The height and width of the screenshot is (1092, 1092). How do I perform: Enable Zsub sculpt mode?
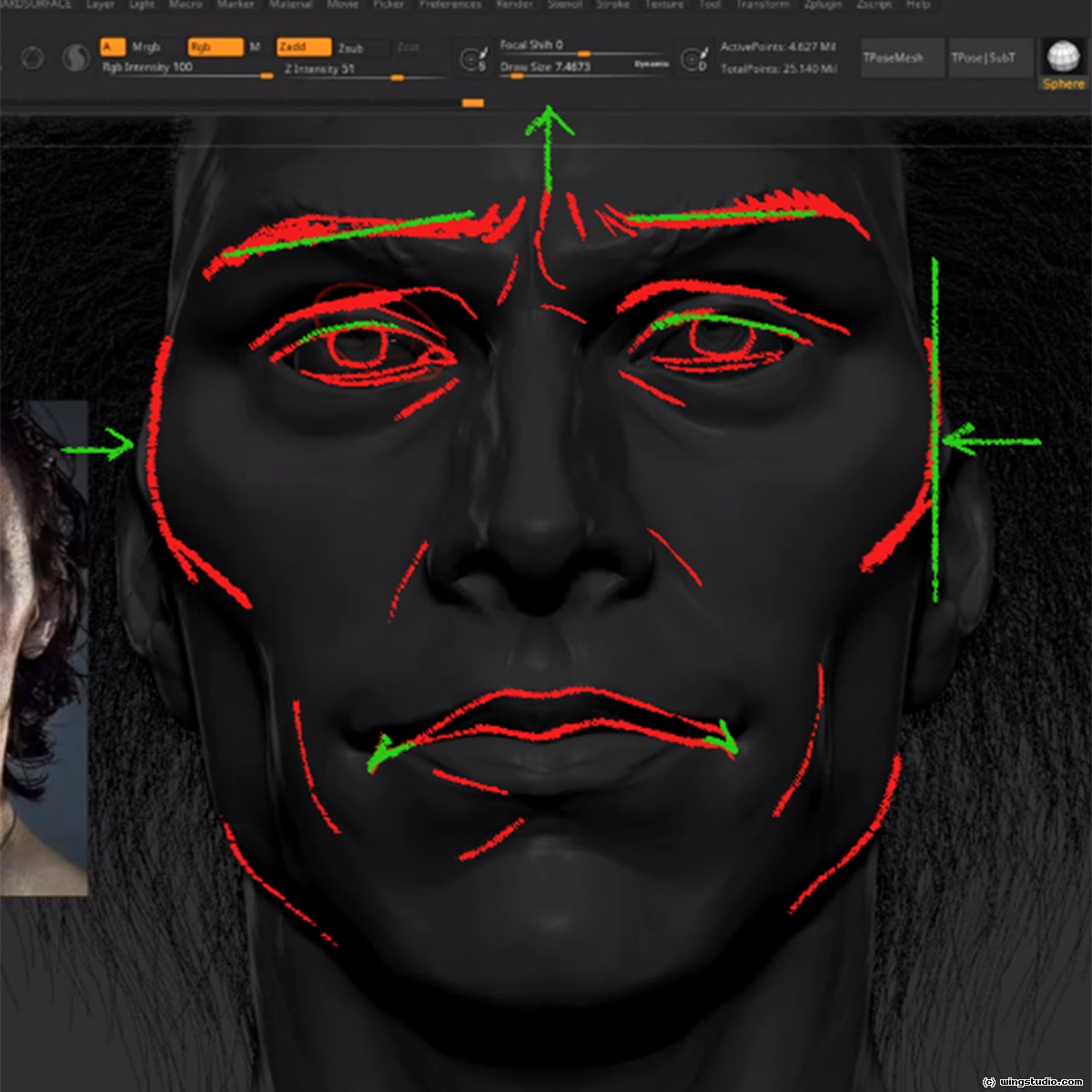coord(351,47)
